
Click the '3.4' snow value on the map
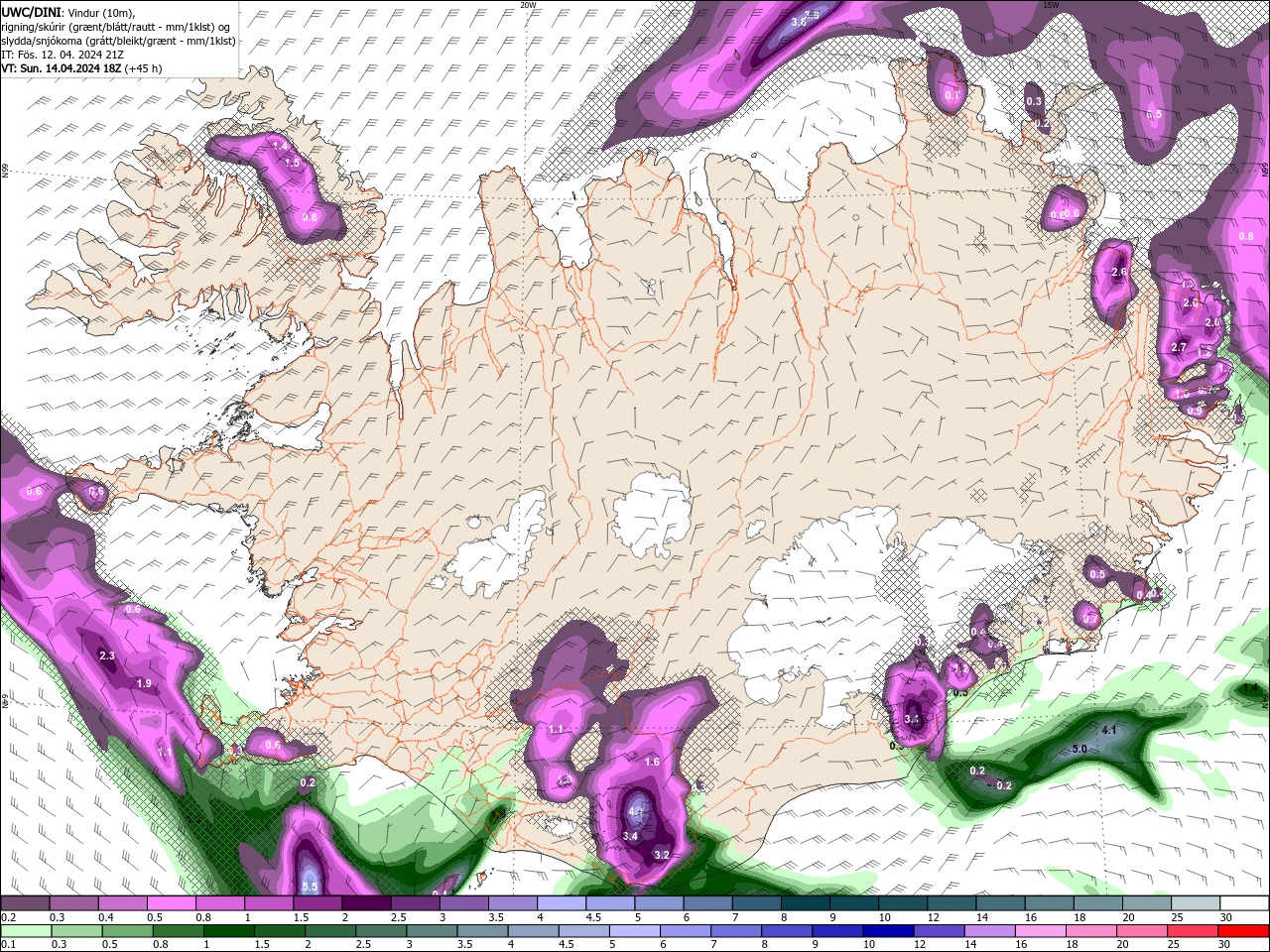630,836
